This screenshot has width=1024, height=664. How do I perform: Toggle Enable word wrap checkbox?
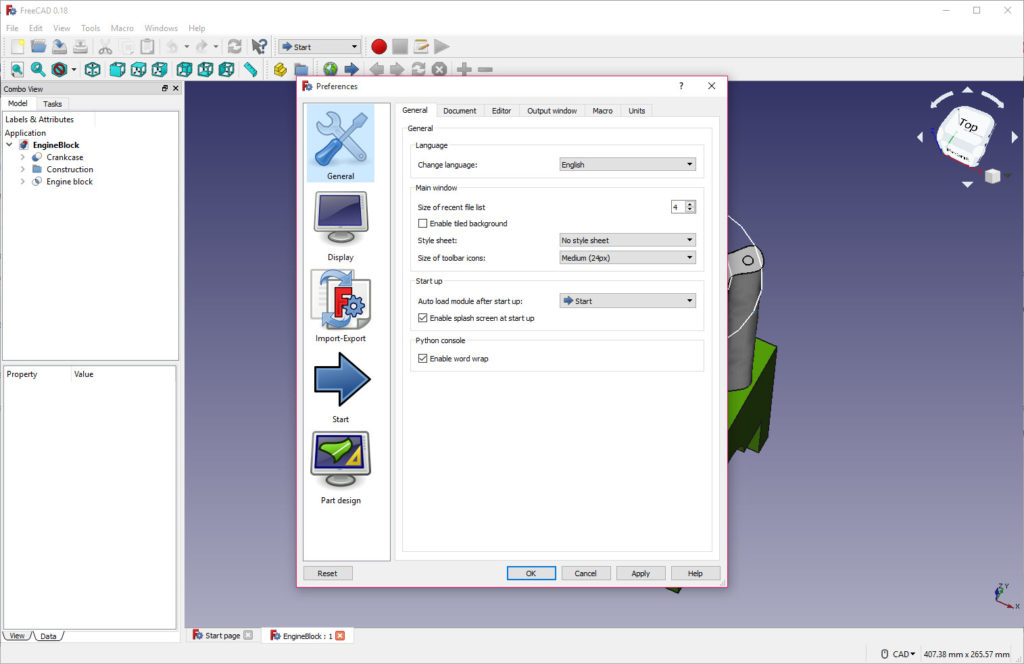423,358
